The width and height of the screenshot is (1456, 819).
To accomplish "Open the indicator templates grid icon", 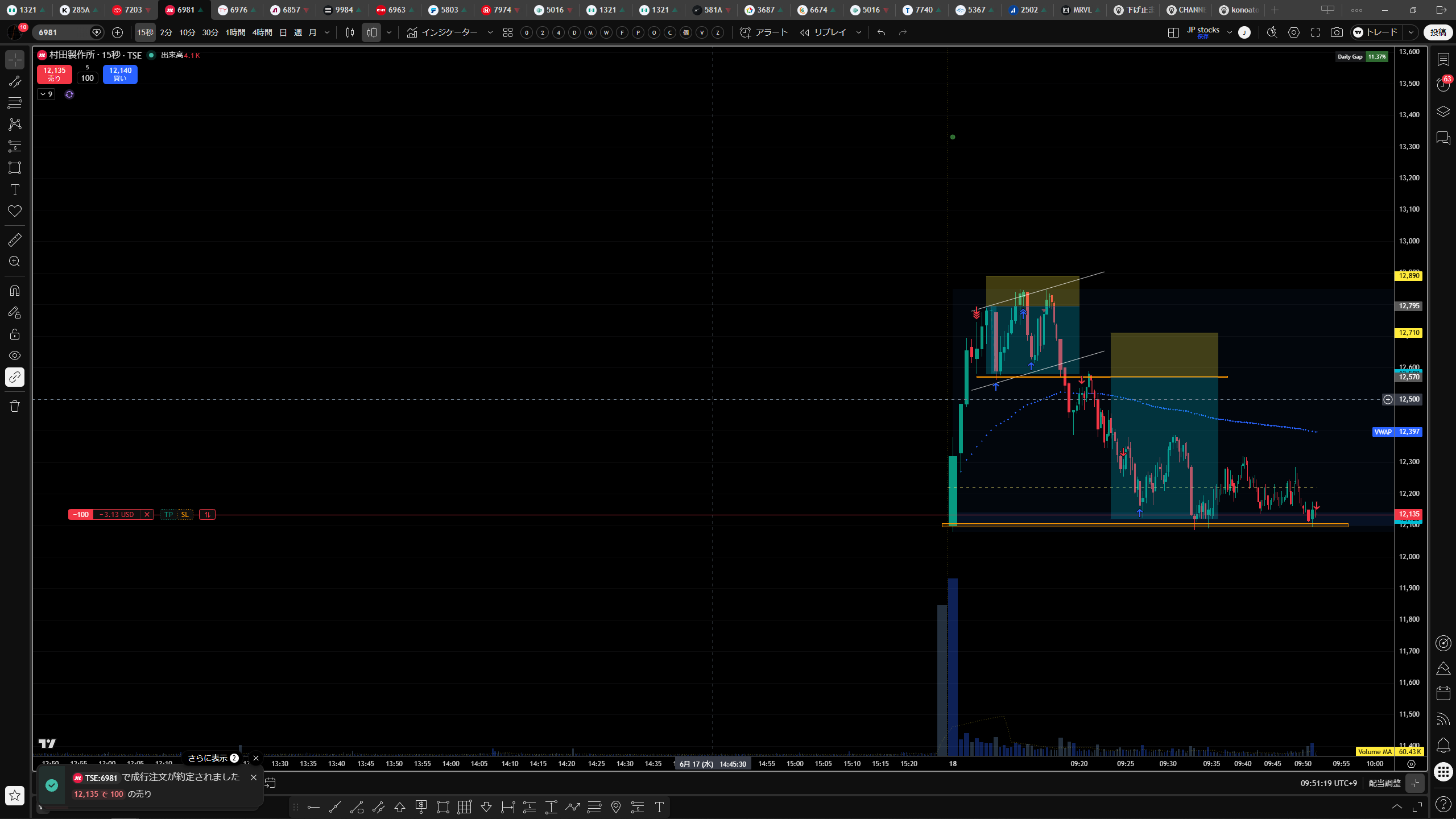I will 508,32.
